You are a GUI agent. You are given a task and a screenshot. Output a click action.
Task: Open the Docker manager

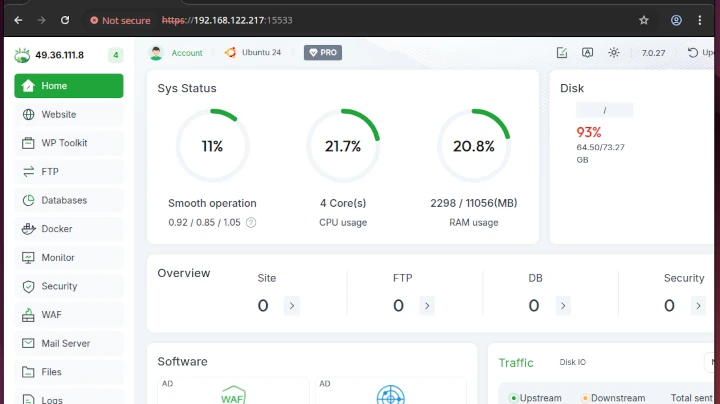(56, 229)
